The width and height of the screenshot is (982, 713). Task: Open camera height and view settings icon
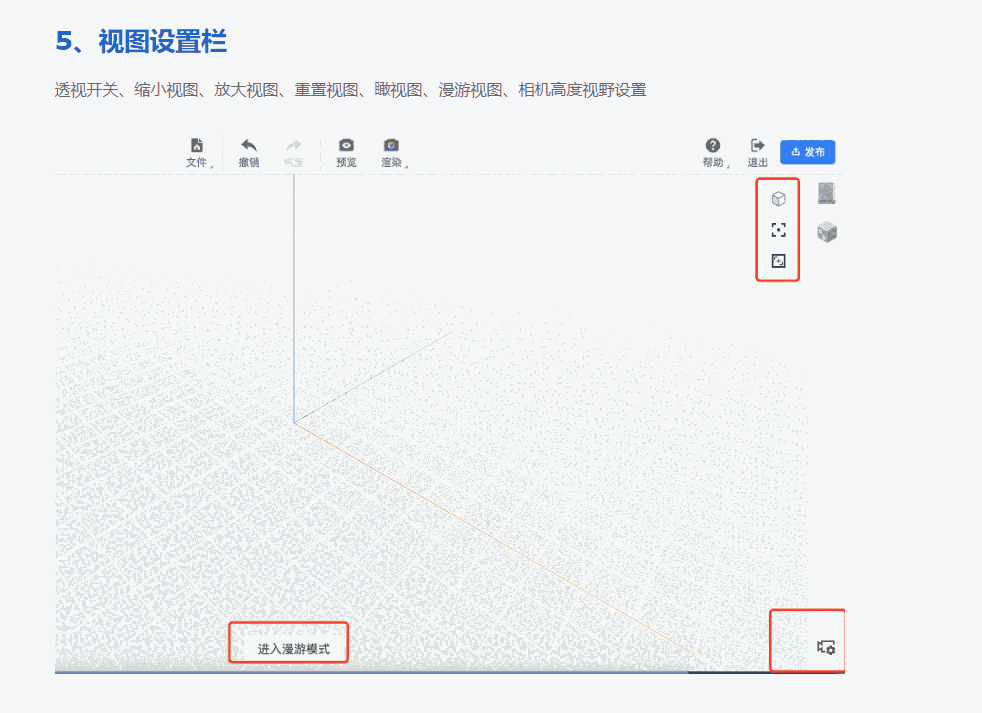[826, 647]
